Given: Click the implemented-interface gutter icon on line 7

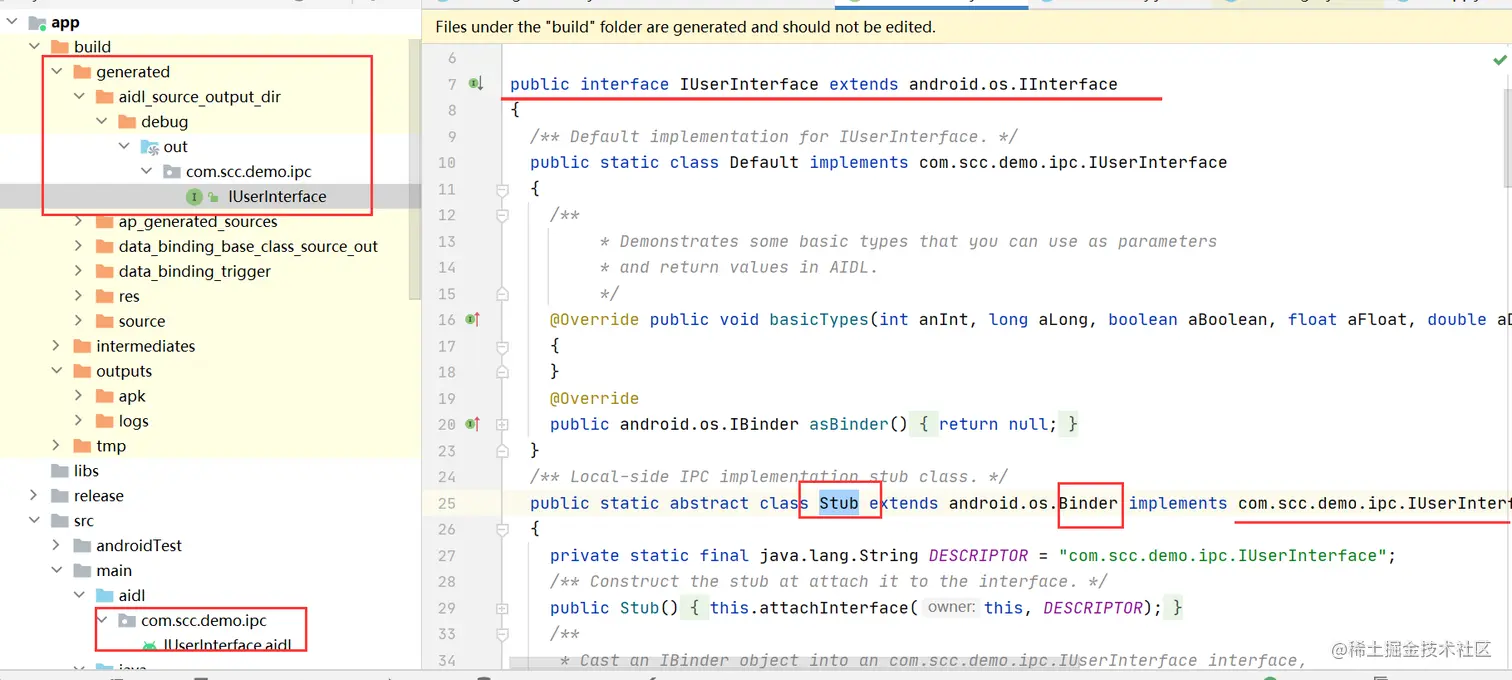Looking at the screenshot, I should pos(476,84).
